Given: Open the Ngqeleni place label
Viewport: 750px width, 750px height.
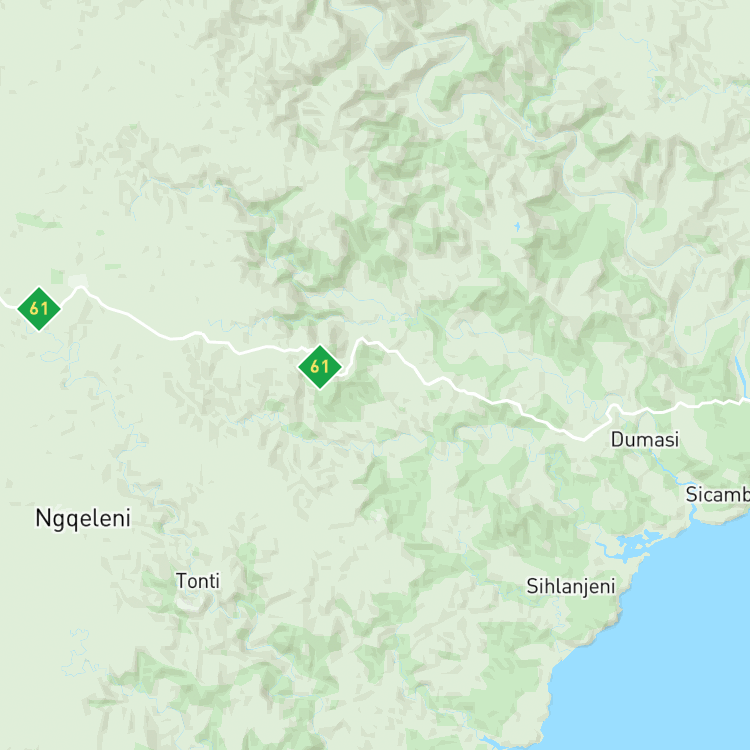Looking at the screenshot, I should click(x=83, y=519).
